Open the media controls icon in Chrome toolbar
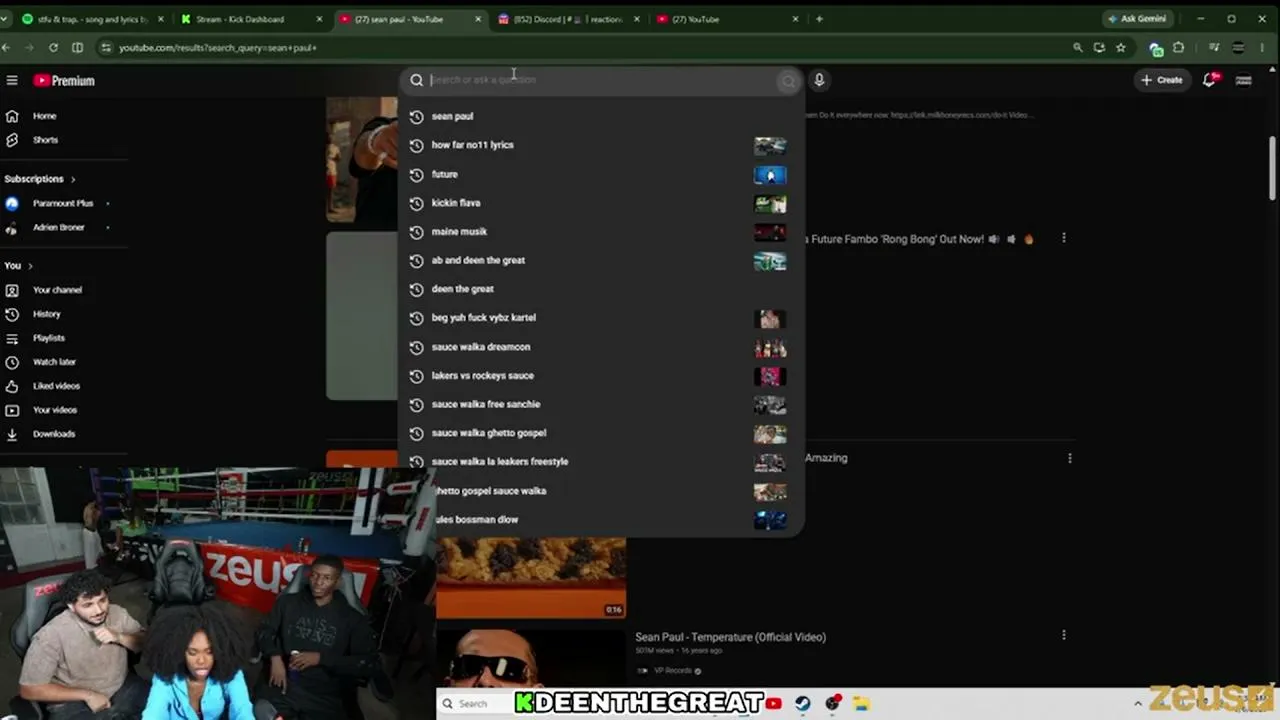This screenshot has height=720, width=1280. (1214, 47)
